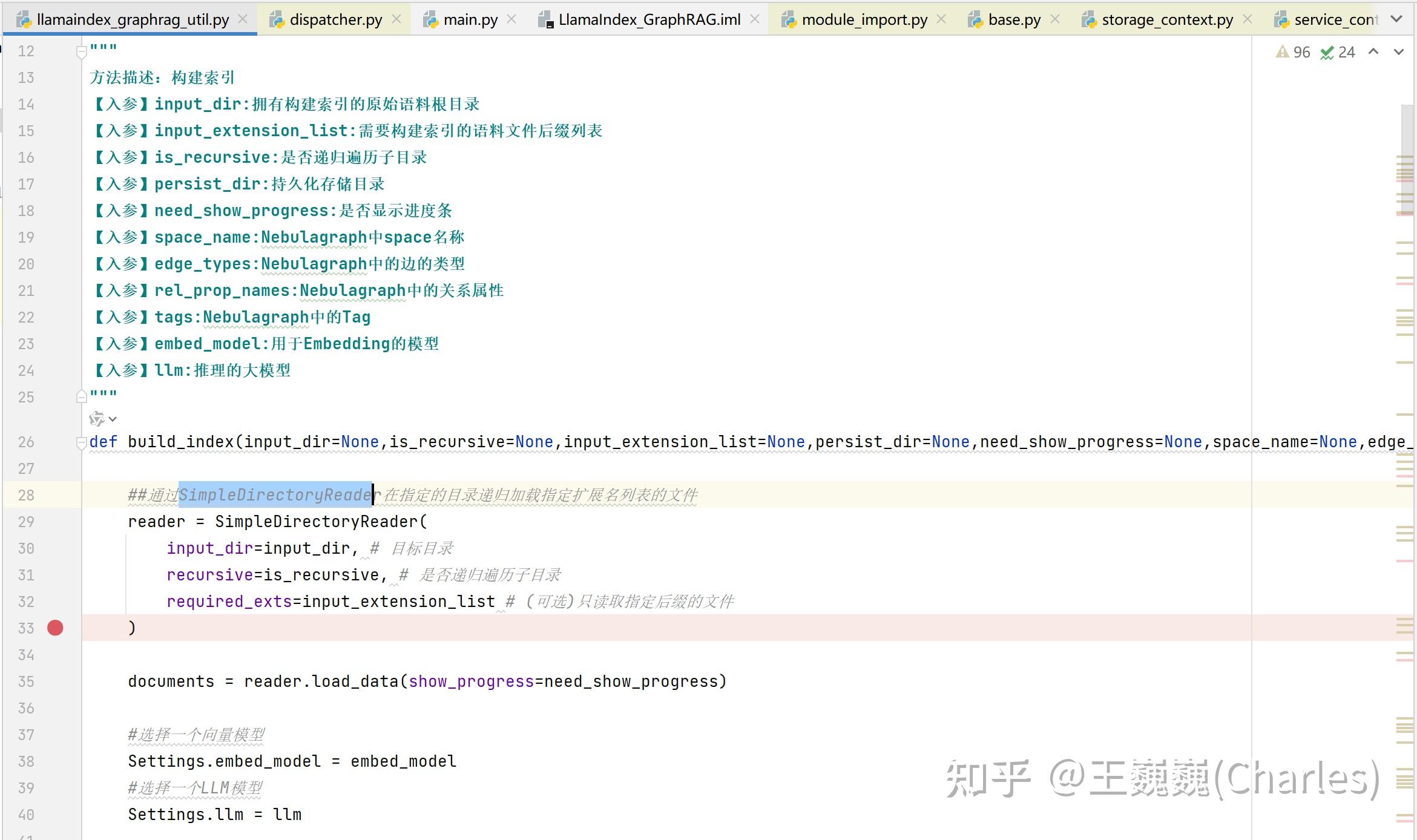1417x840 pixels.
Task: Click the yellow warning triangle showing 96 warnings
Action: 1283,52
